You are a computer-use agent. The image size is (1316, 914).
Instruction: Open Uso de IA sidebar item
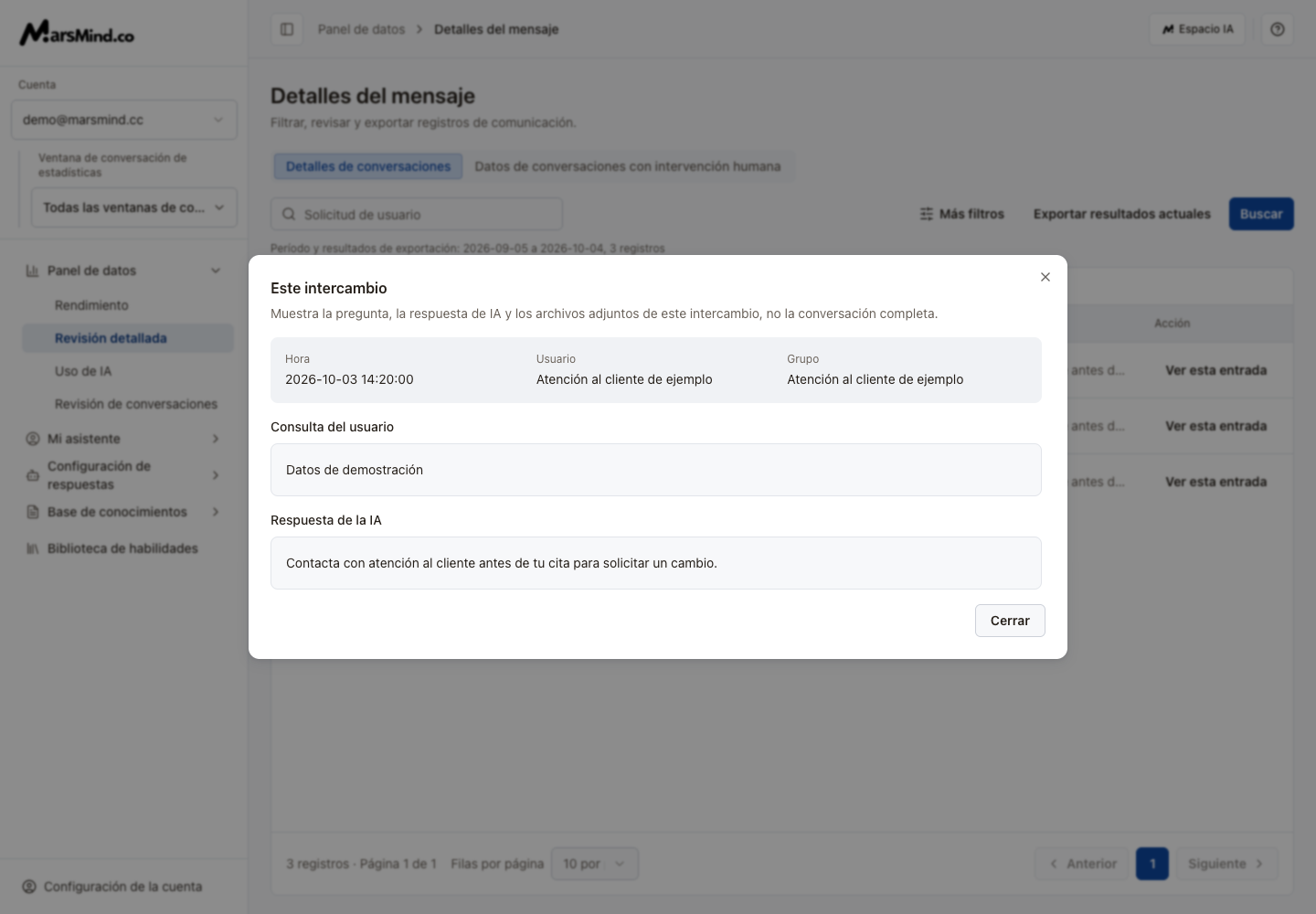coord(83,371)
